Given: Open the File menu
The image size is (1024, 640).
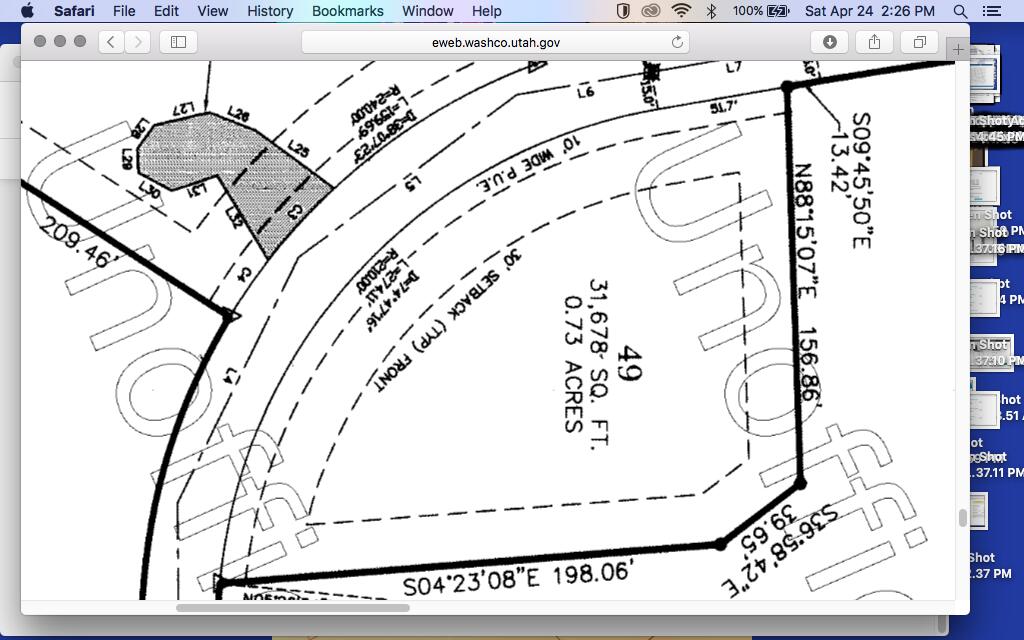Looking at the screenshot, I should click(x=124, y=10).
